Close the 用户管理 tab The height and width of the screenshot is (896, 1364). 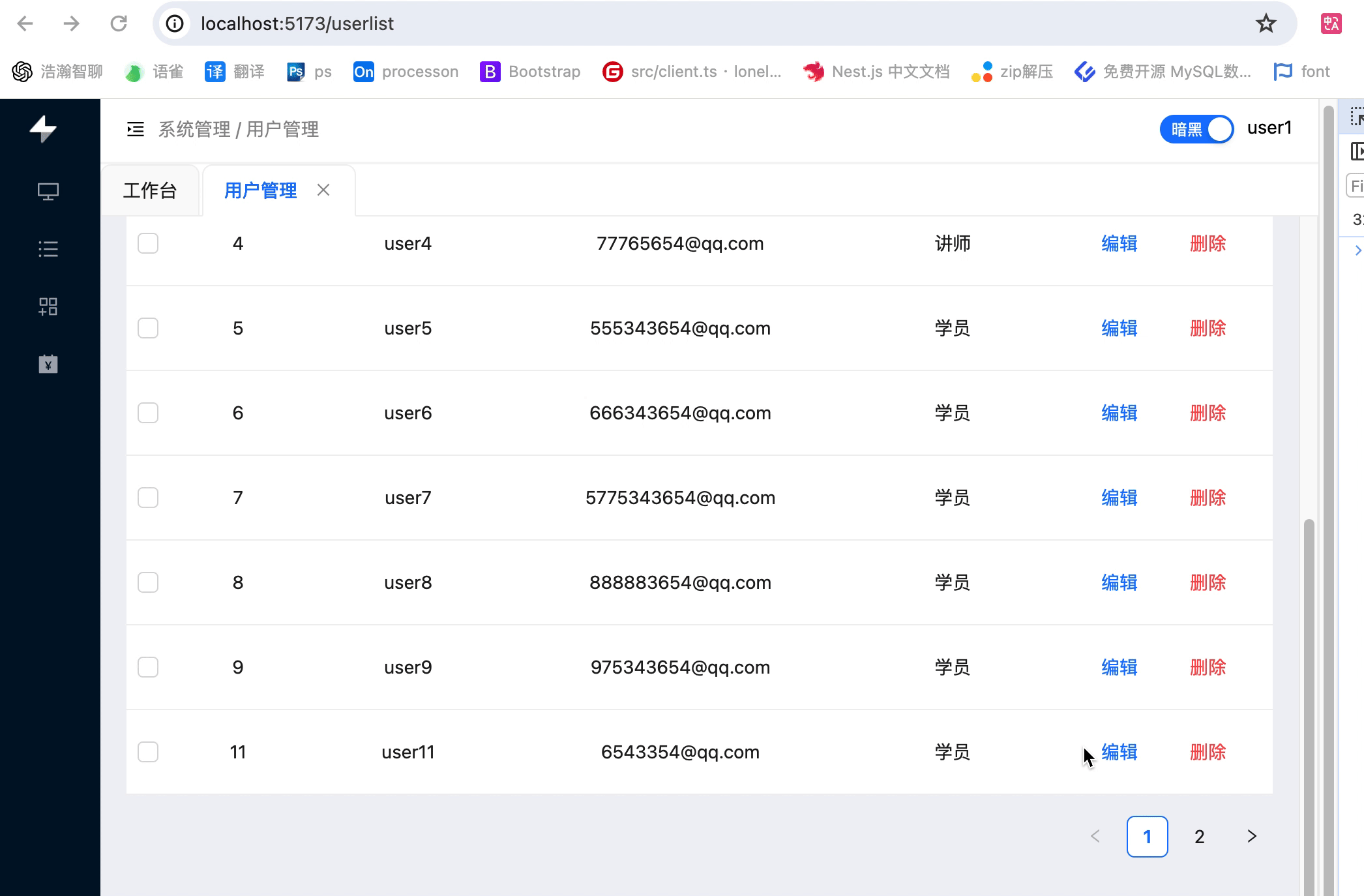323,190
